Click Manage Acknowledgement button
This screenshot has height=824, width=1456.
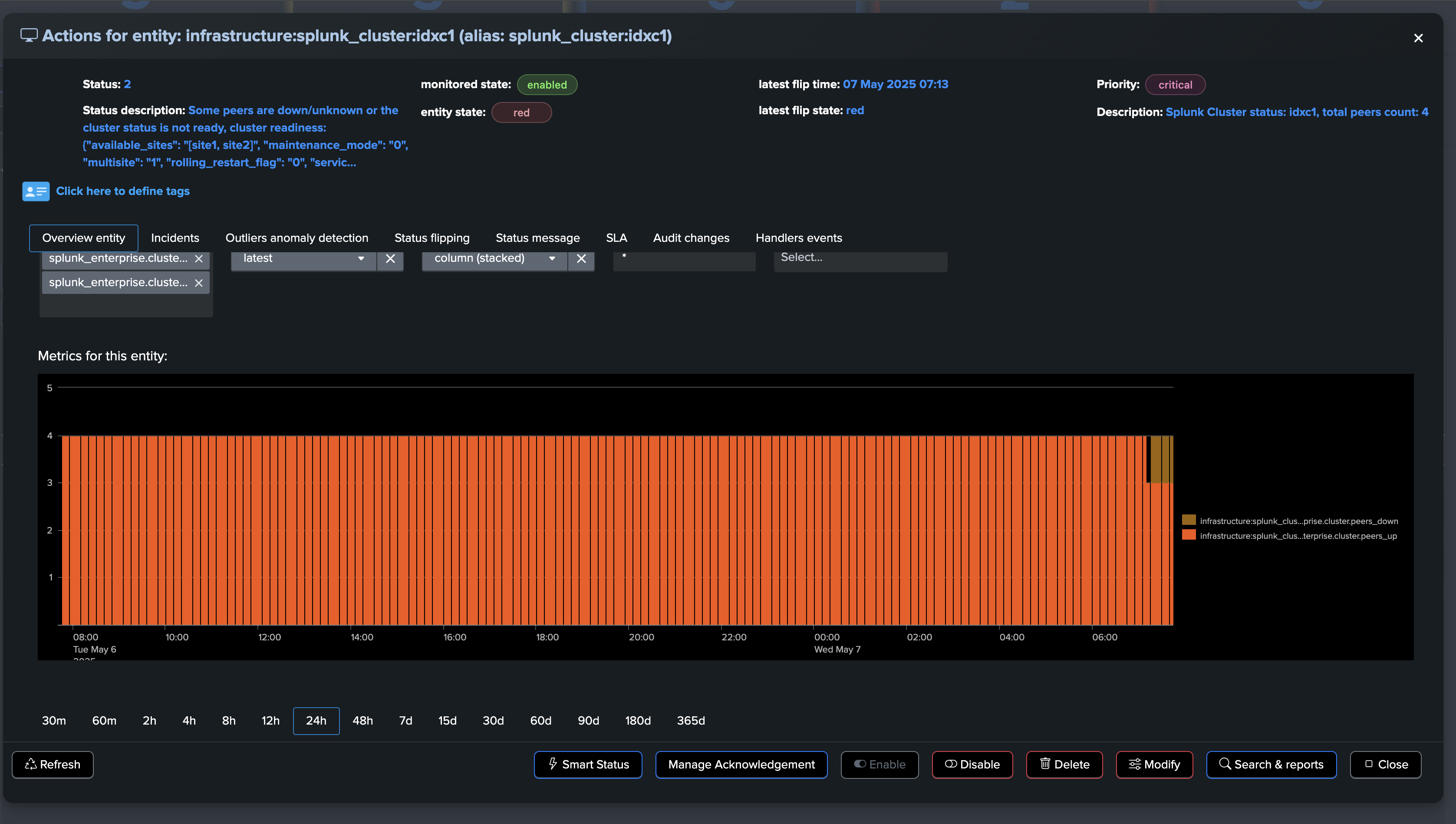tap(741, 765)
